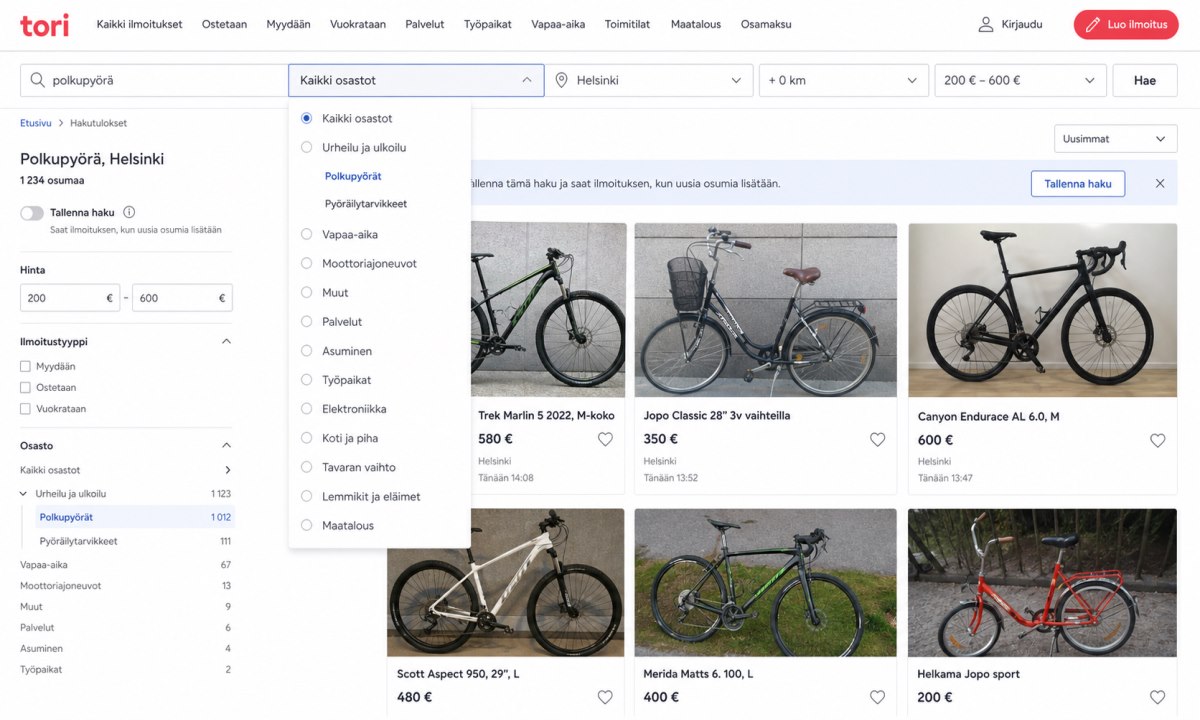1200x720 pixels.
Task: Favorite the Helkama Jopo sport listing
Action: [1157, 697]
